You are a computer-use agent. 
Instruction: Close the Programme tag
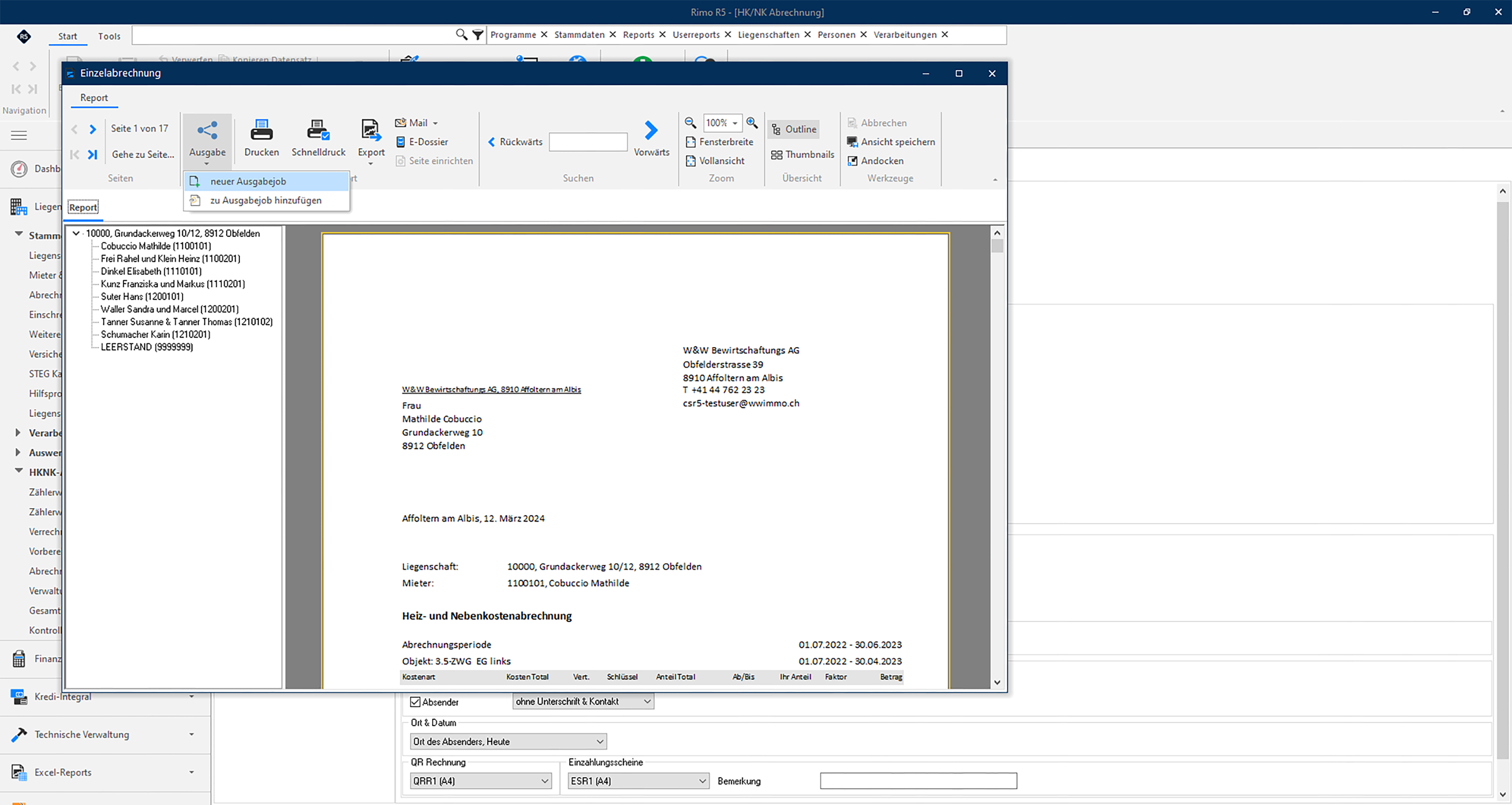pos(544,35)
